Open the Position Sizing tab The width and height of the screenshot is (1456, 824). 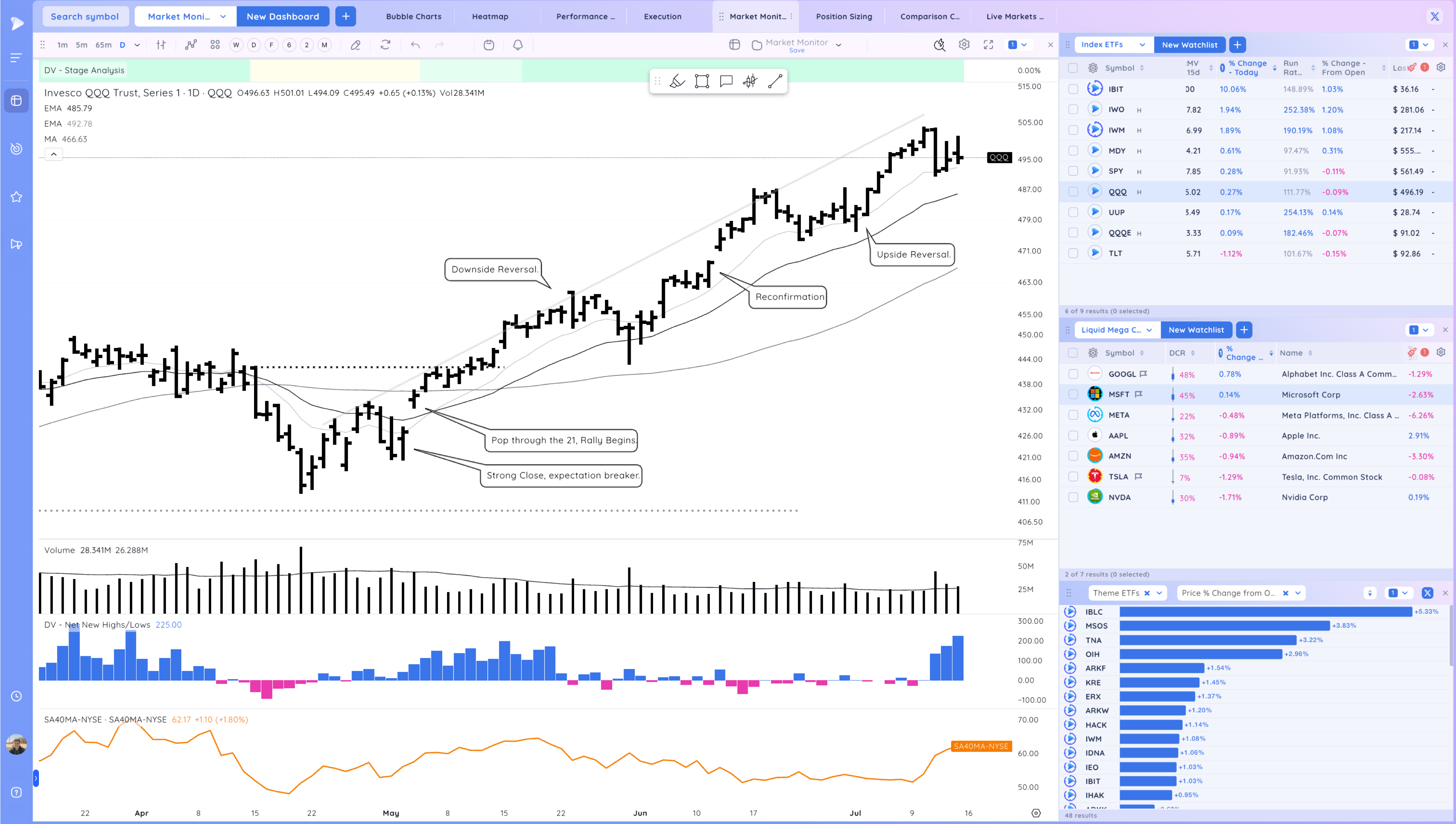844,16
